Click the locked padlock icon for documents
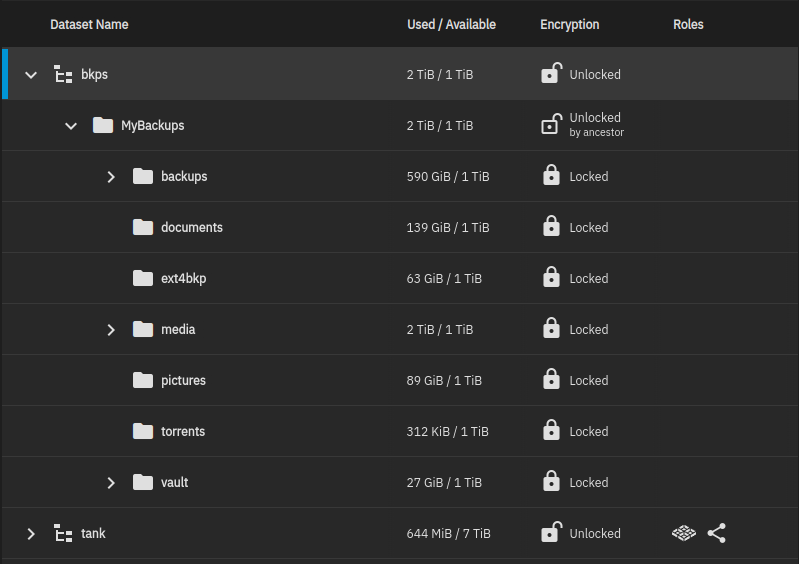 (551, 226)
